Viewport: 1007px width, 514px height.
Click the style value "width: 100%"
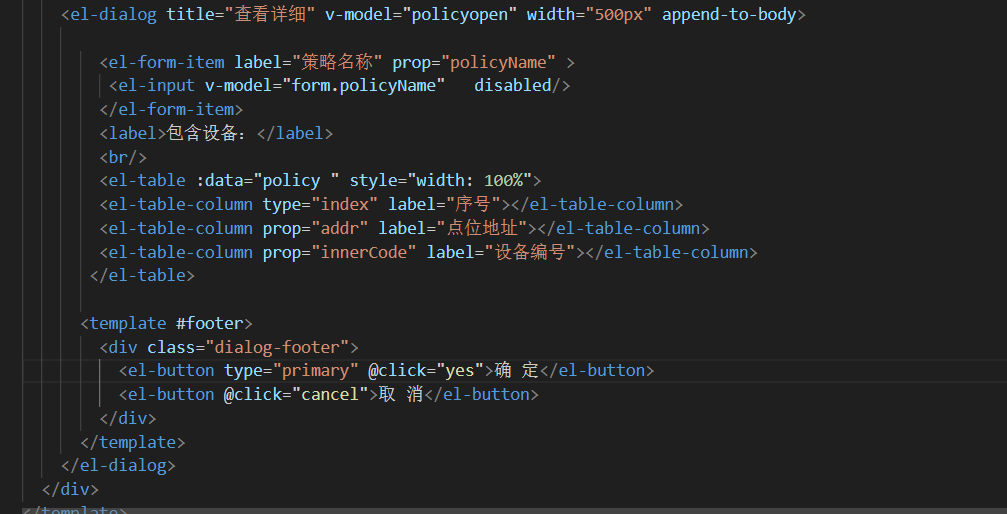[474, 181]
